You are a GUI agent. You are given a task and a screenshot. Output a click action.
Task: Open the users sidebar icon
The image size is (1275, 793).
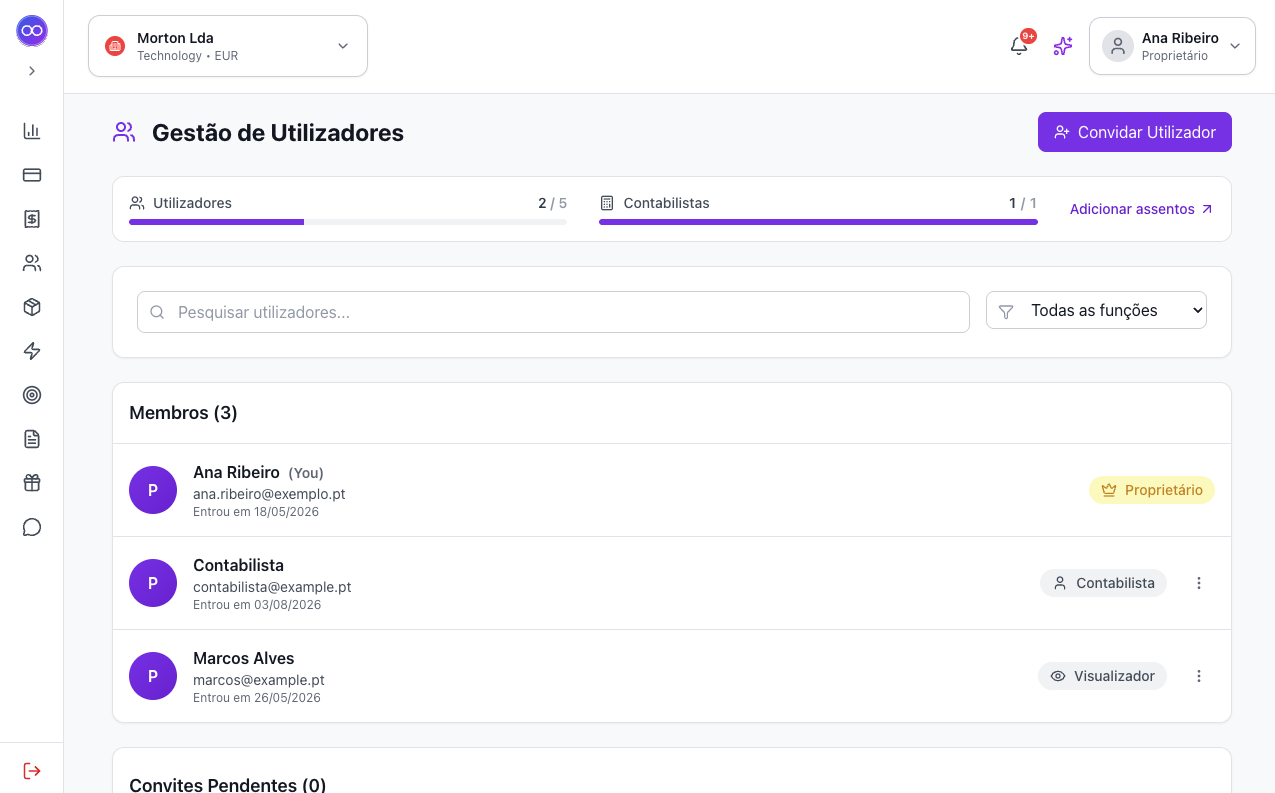click(32, 263)
